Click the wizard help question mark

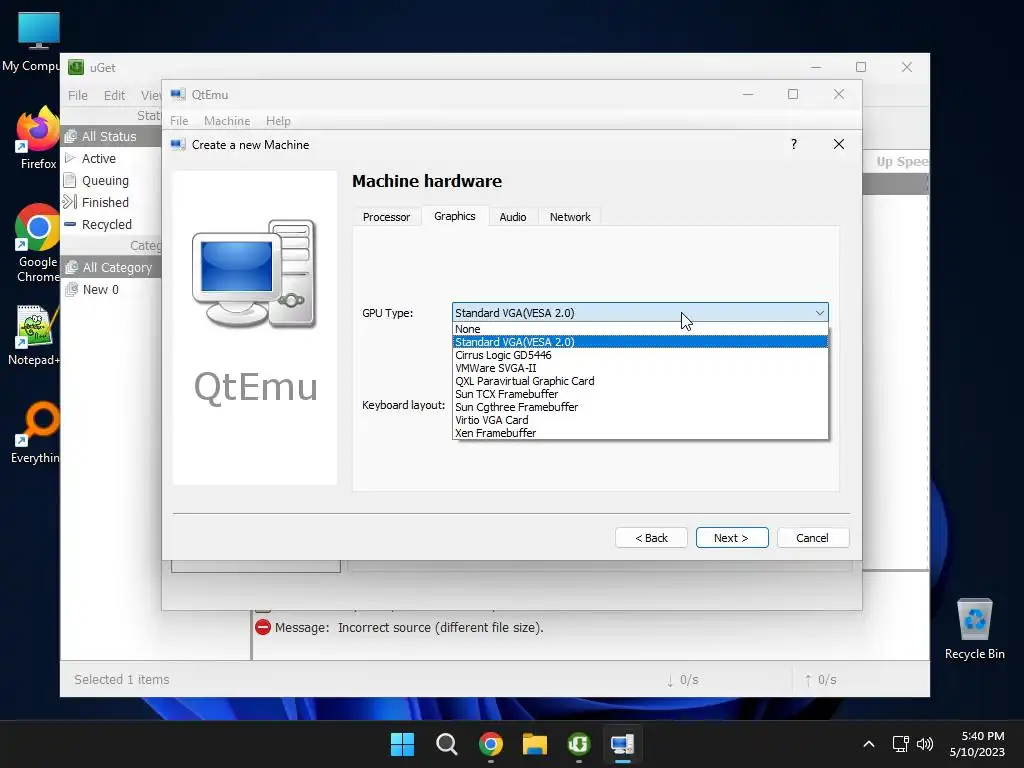[x=793, y=144]
